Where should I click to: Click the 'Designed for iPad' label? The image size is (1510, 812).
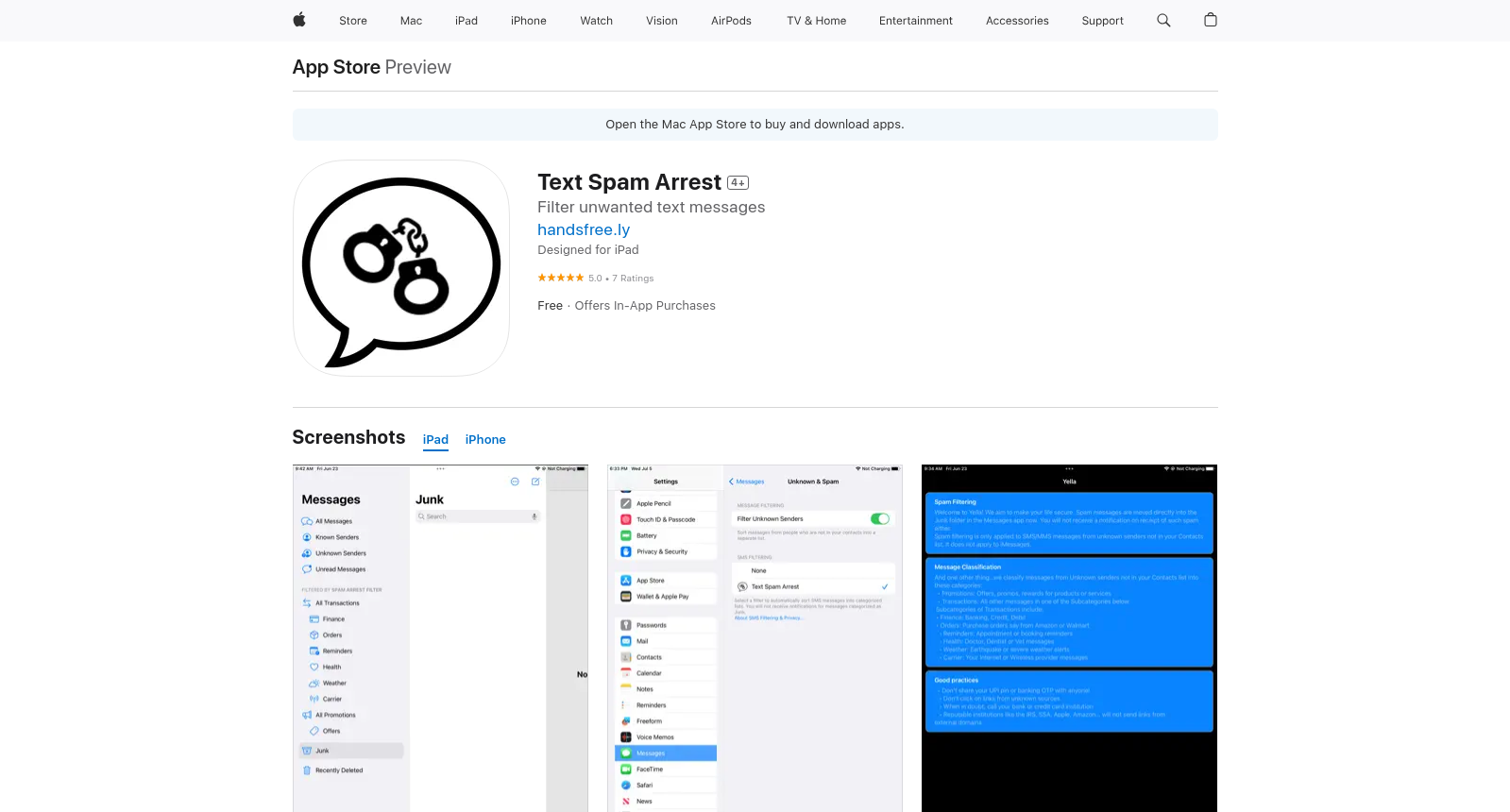(x=588, y=250)
